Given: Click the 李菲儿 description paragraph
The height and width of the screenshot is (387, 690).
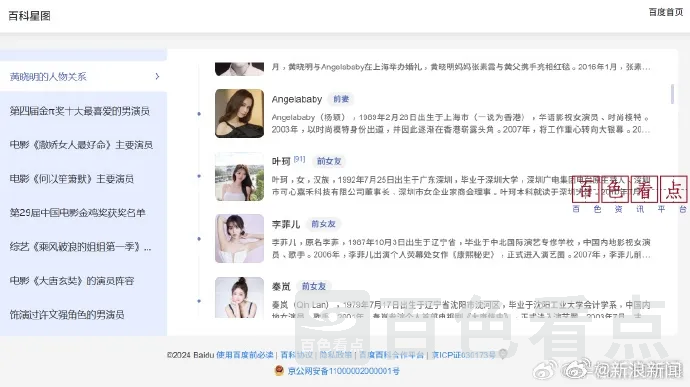Looking at the screenshot, I should pyautogui.click(x=461, y=249).
